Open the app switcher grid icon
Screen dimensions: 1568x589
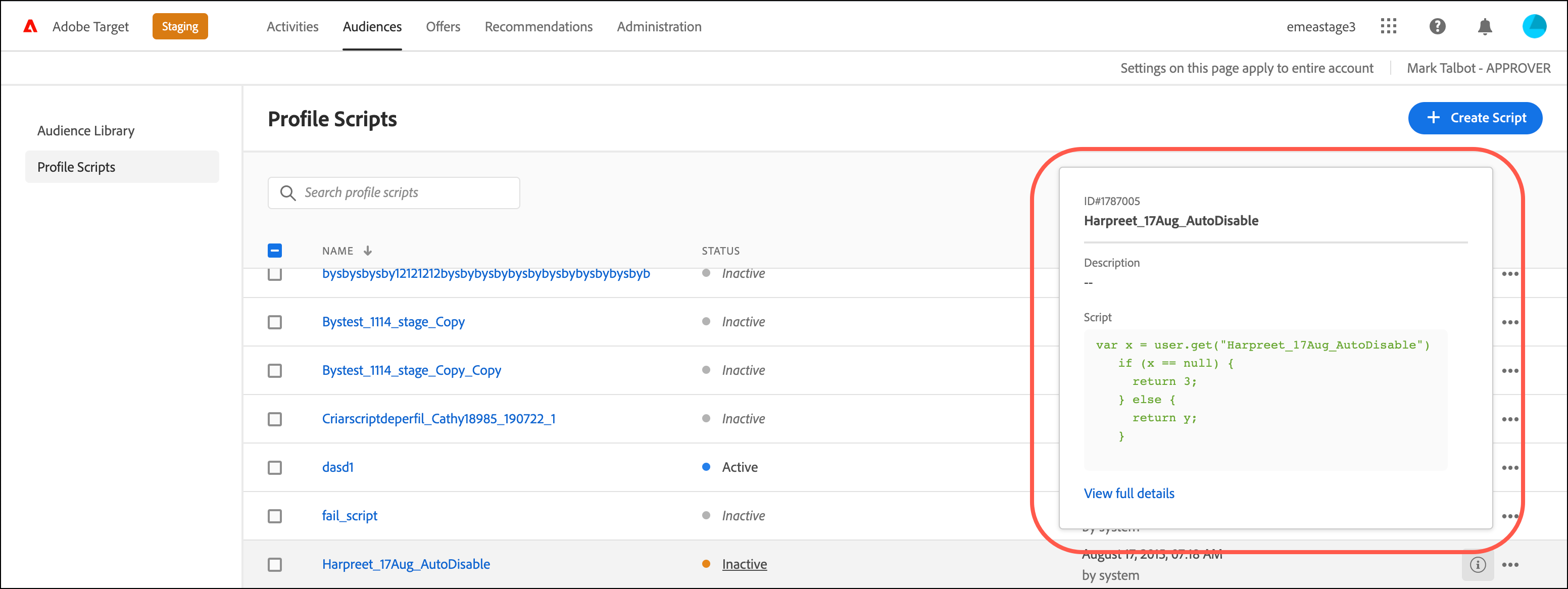(x=1389, y=26)
